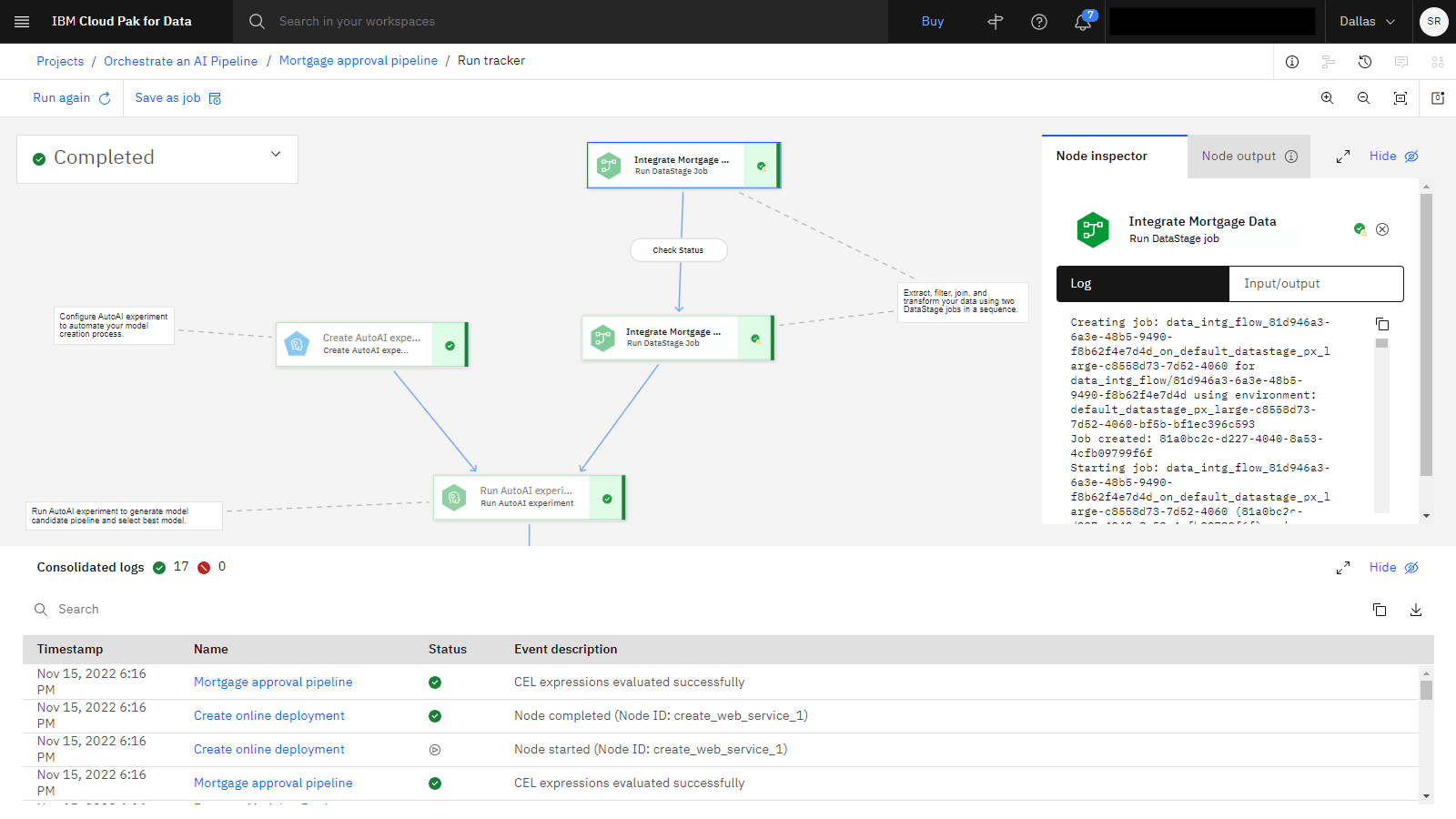Click the Status column header

point(448,650)
